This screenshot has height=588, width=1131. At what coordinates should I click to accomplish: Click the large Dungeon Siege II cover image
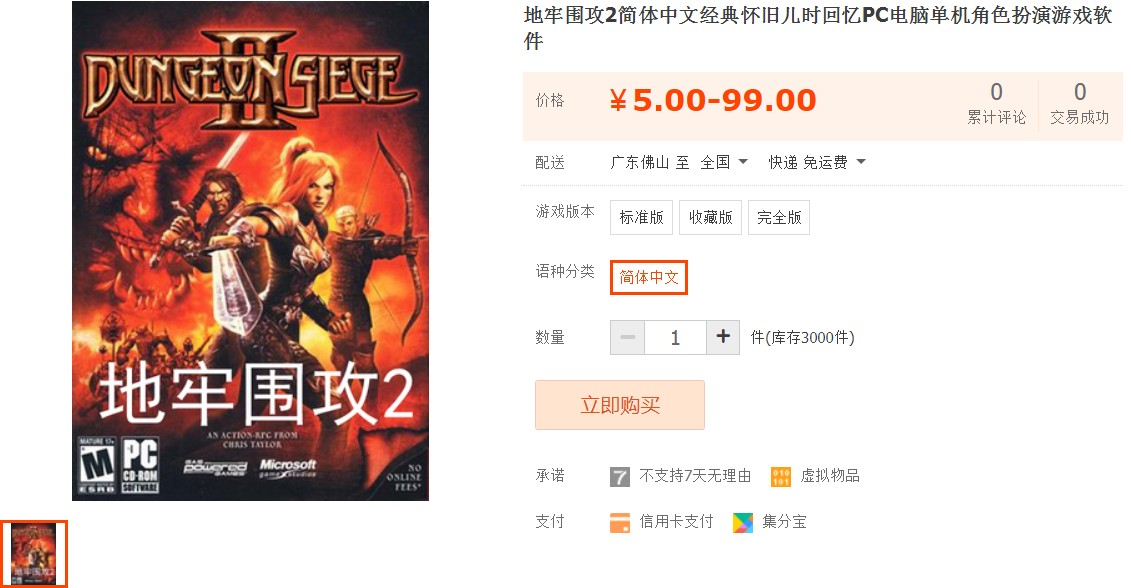coord(250,250)
